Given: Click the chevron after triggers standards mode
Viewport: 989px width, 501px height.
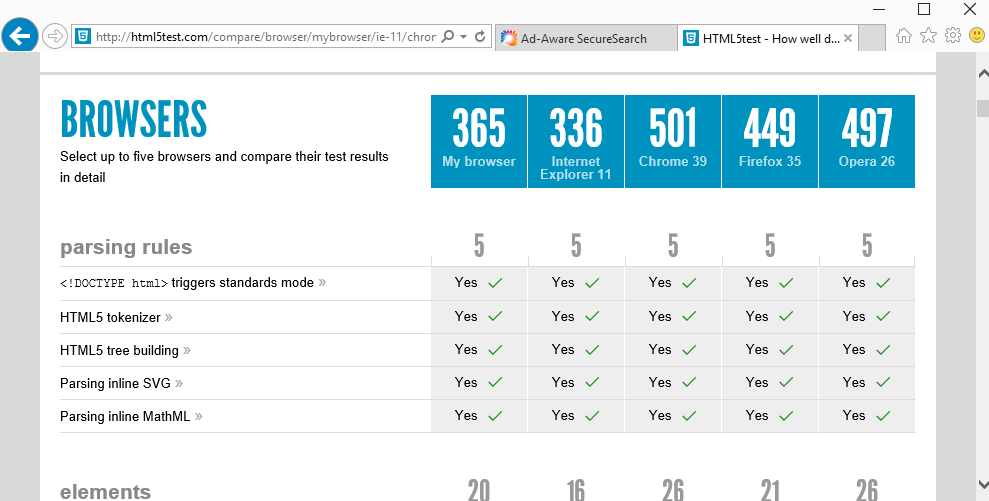Looking at the screenshot, I should point(322,283).
